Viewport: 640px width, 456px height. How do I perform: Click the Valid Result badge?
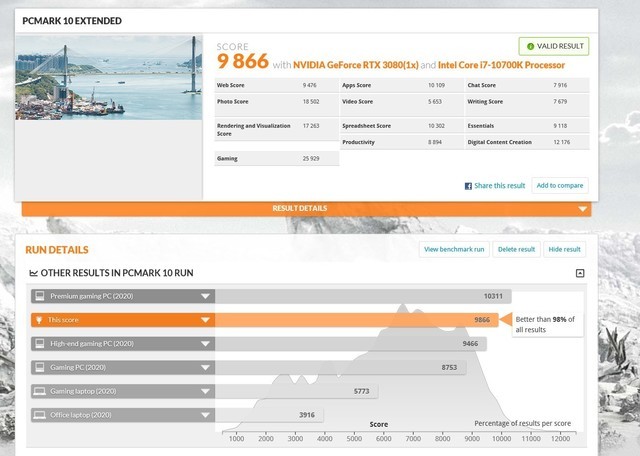click(554, 47)
